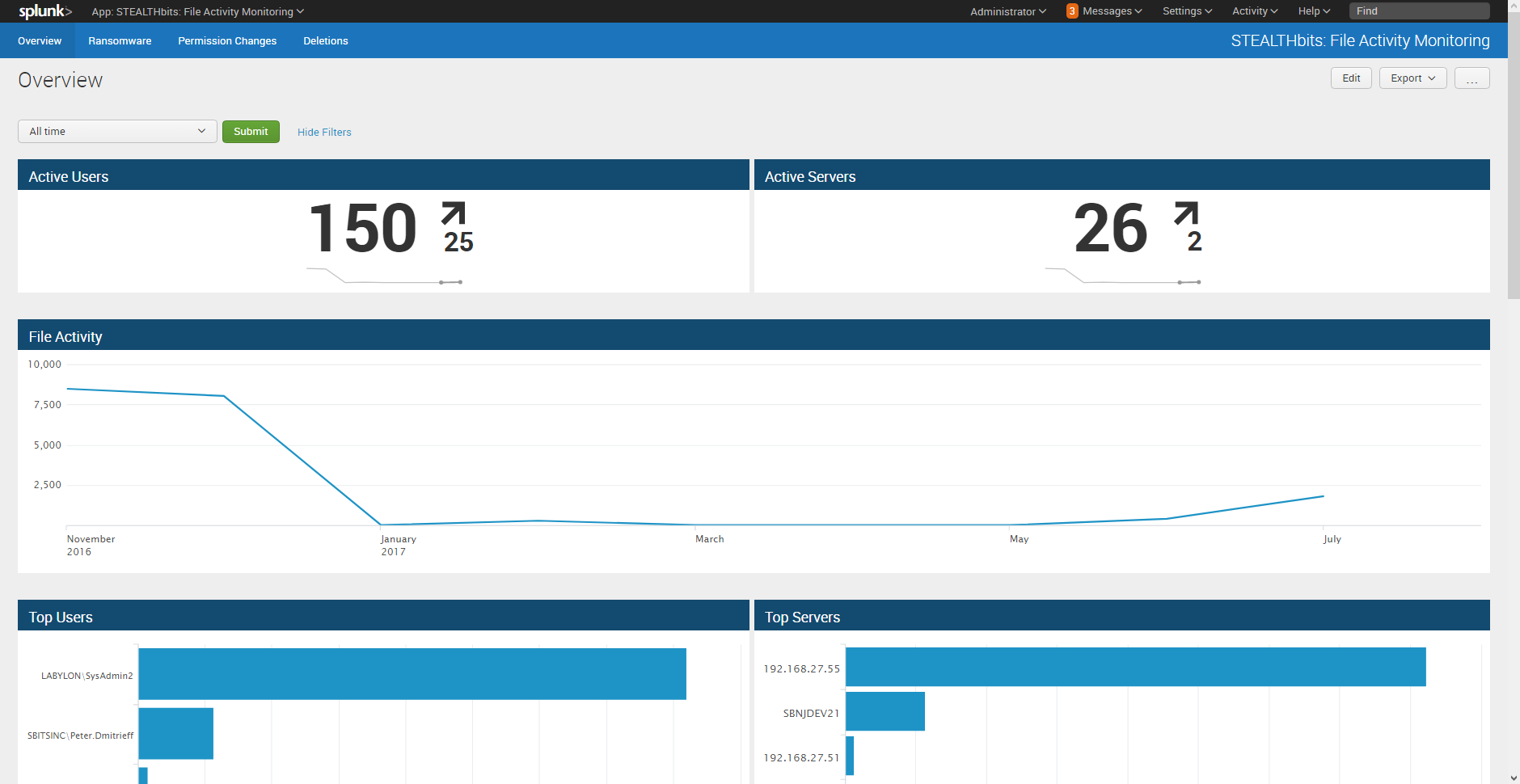The width and height of the screenshot is (1520, 784).
Task: Click the SBITSINC\Peter.Dmitrieff bar
Action: (176, 734)
